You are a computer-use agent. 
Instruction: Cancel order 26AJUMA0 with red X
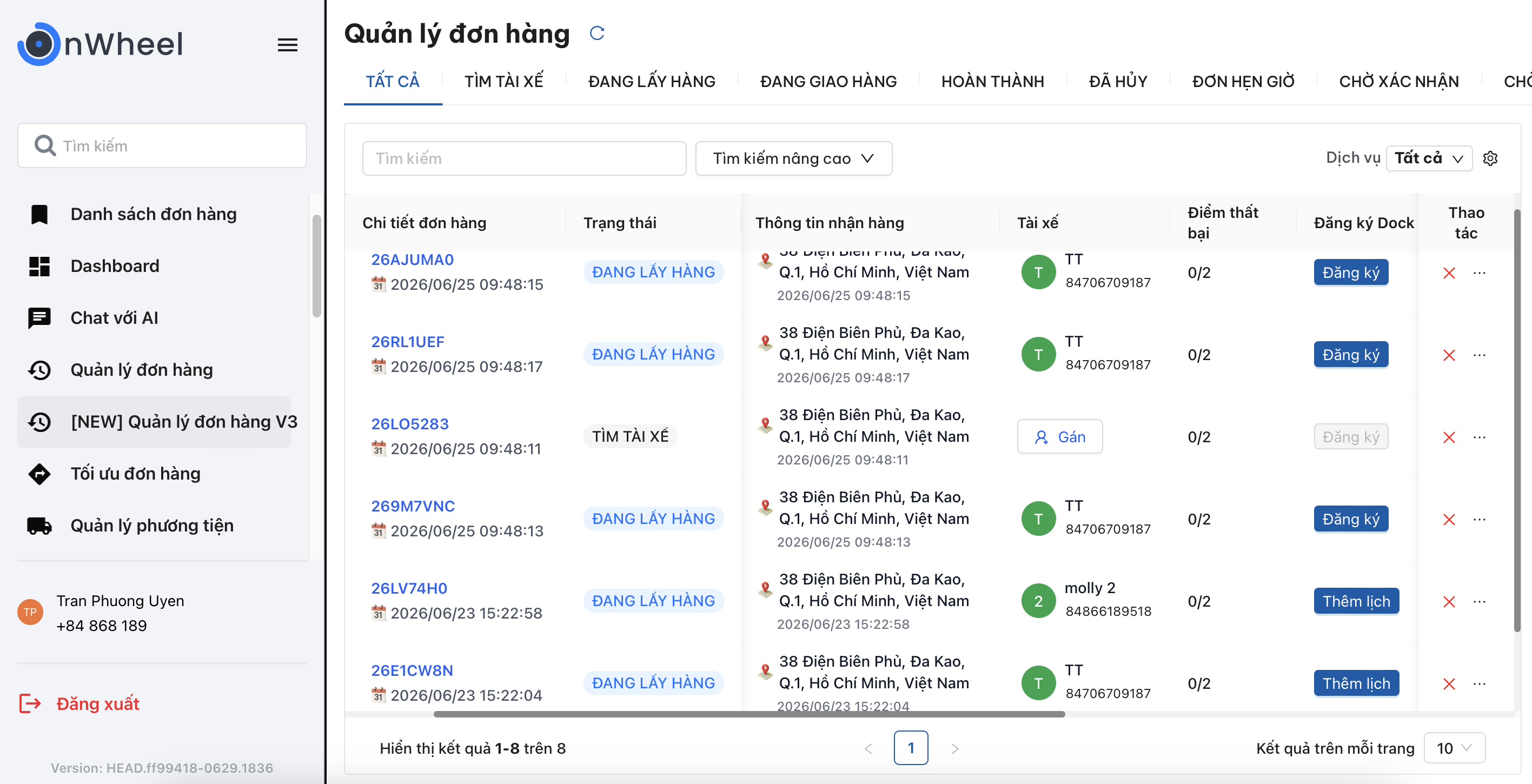pyautogui.click(x=1449, y=273)
